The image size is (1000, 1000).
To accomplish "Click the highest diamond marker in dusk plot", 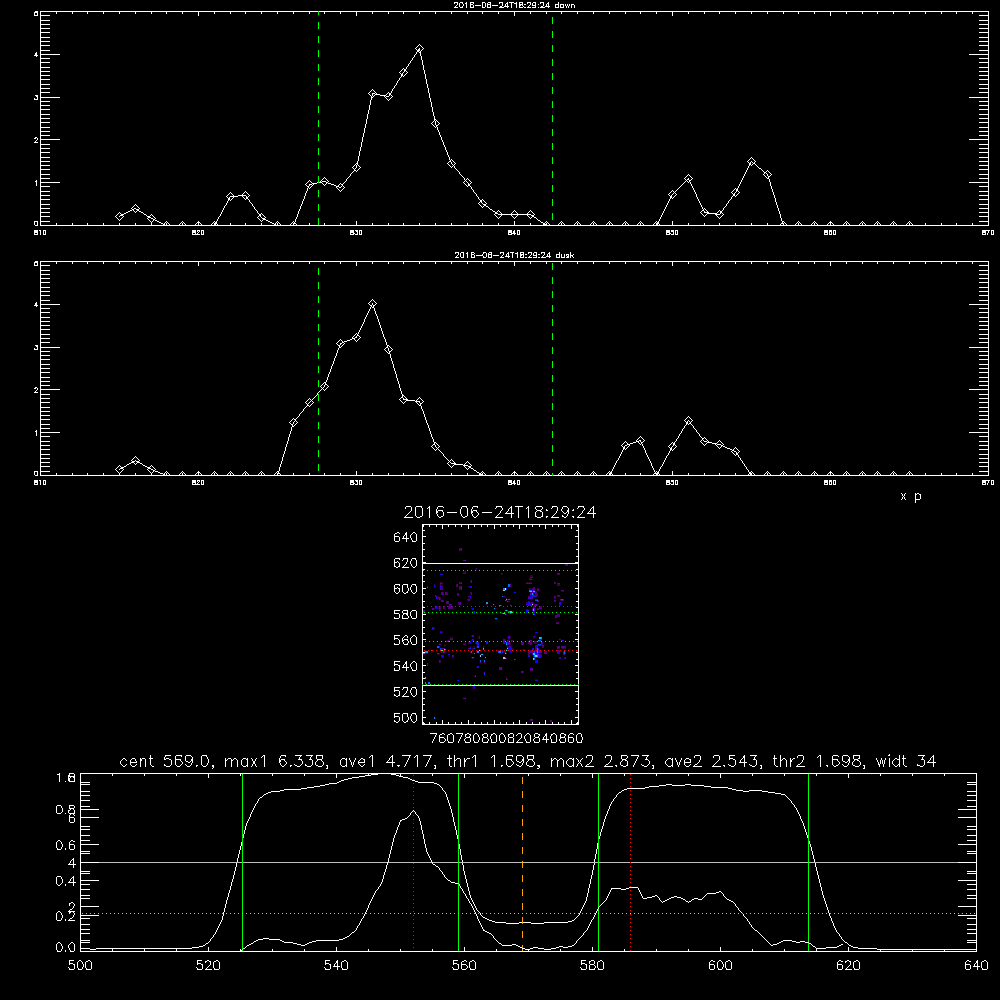I will coord(372,304).
